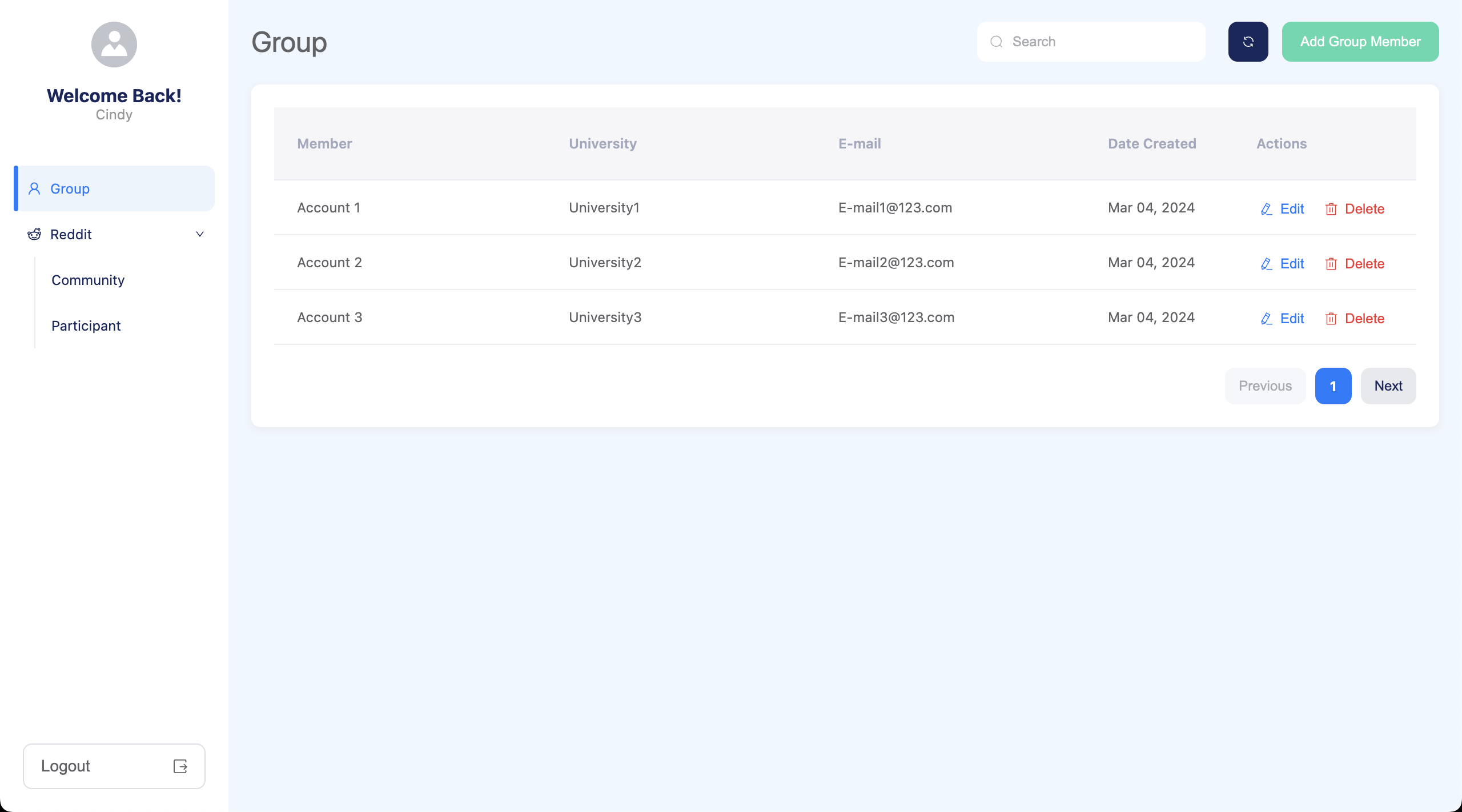This screenshot has width=1462, height=812.
Task: Click trash icon for Account 2
Action: click(1331, 264)
